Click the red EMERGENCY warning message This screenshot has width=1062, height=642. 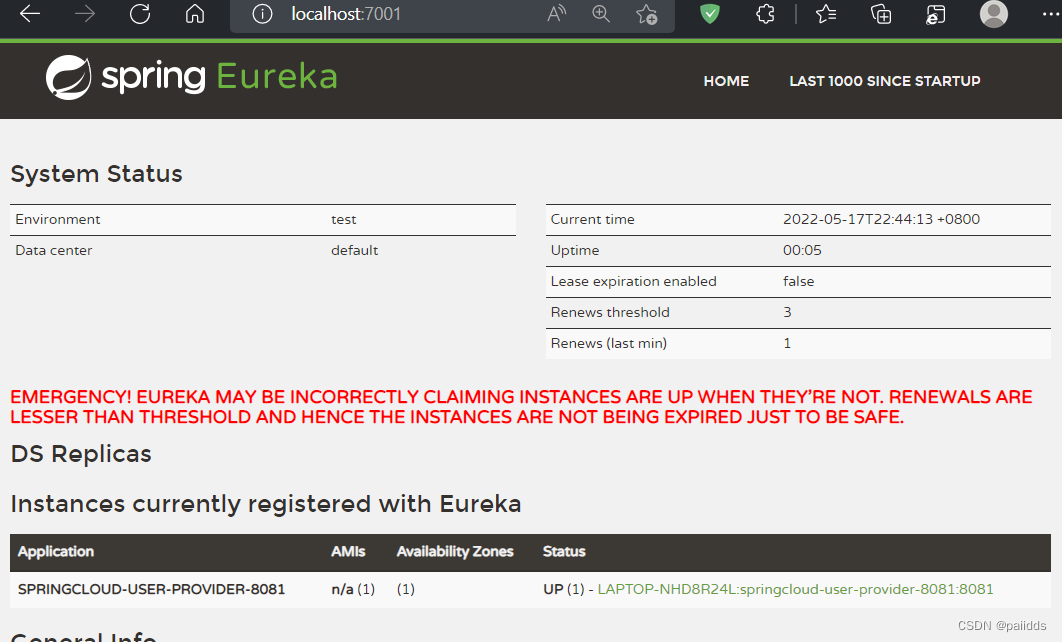[521, 406]
